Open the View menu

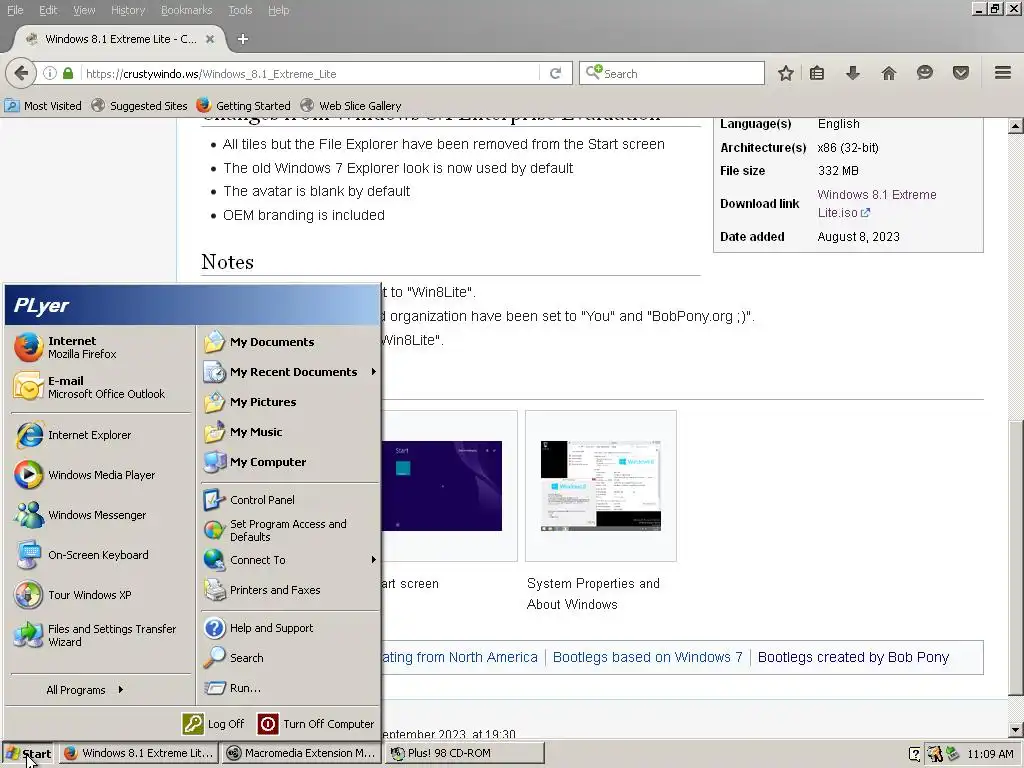point(84,10)
